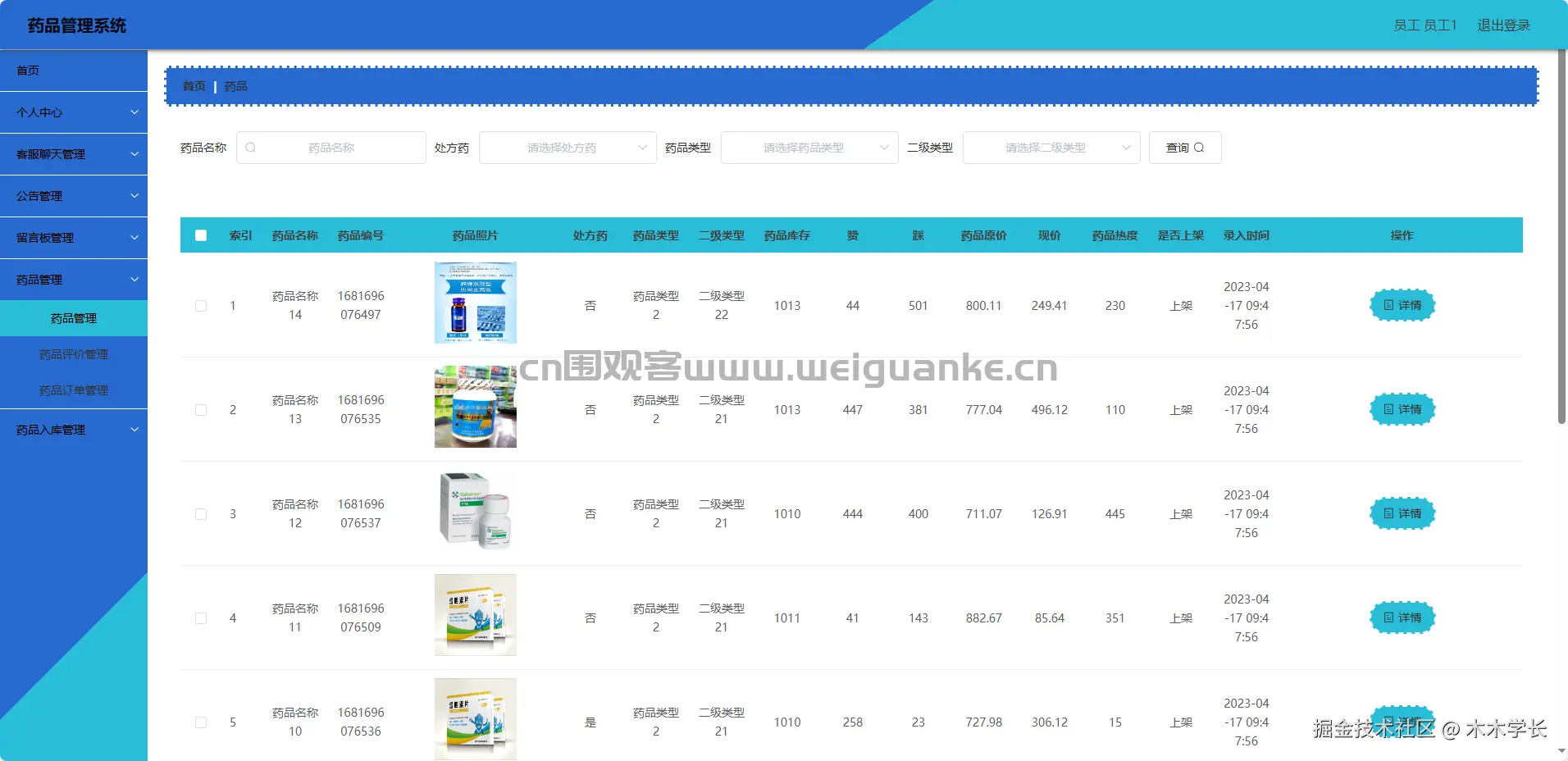
Task: Click the search magnifier icon in 药品名称 field
Action: (x=251, y=148)
